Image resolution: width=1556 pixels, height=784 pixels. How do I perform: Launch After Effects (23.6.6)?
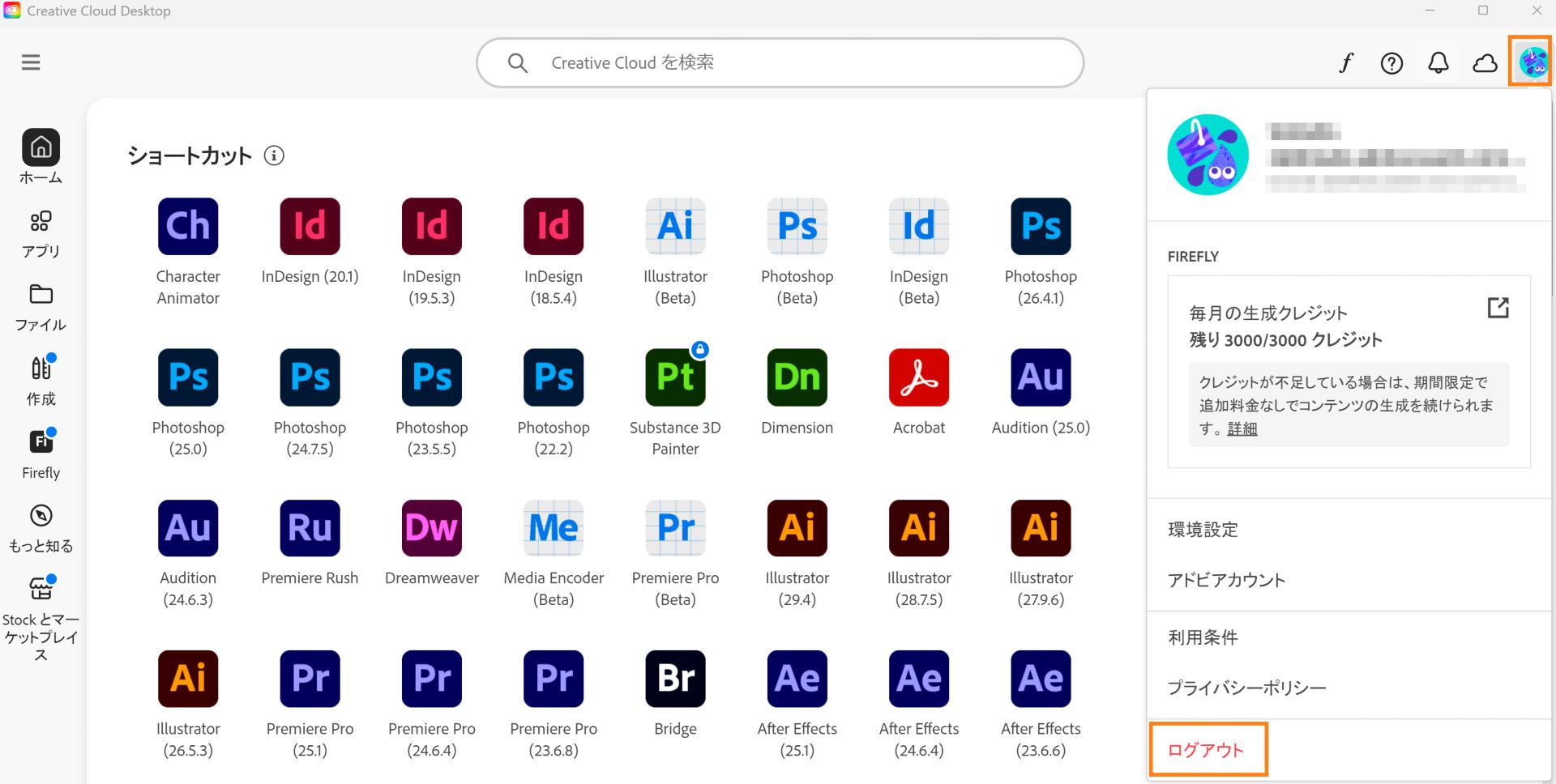[x=1041, y=679]
